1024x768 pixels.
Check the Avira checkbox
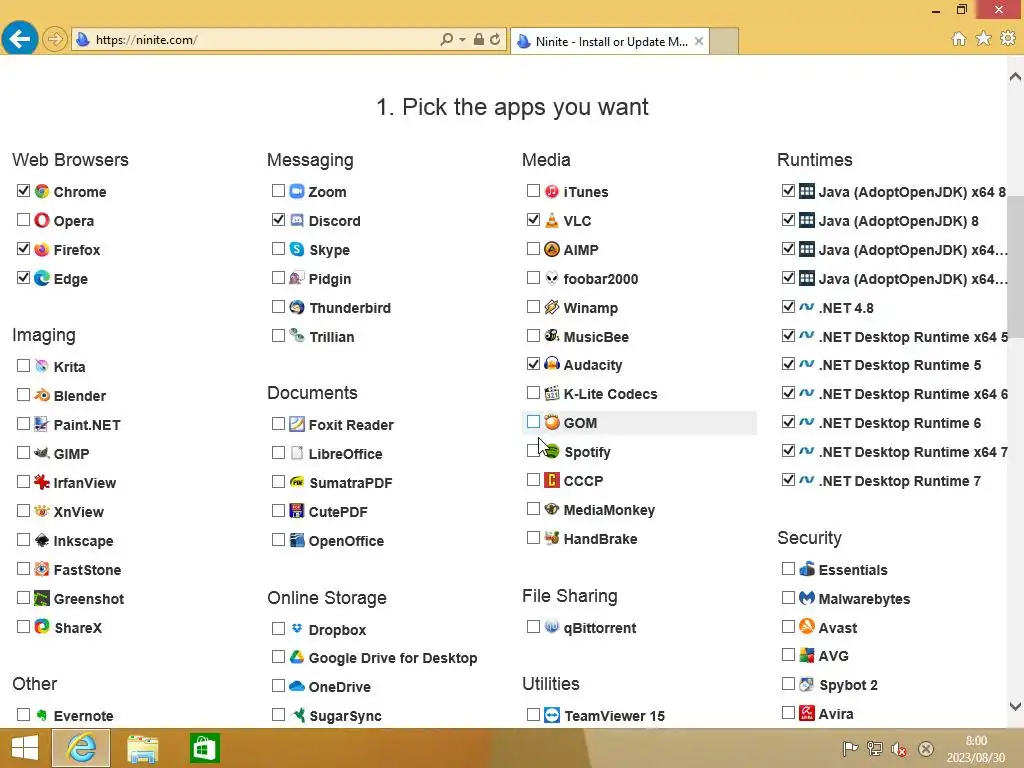(788, 712)
